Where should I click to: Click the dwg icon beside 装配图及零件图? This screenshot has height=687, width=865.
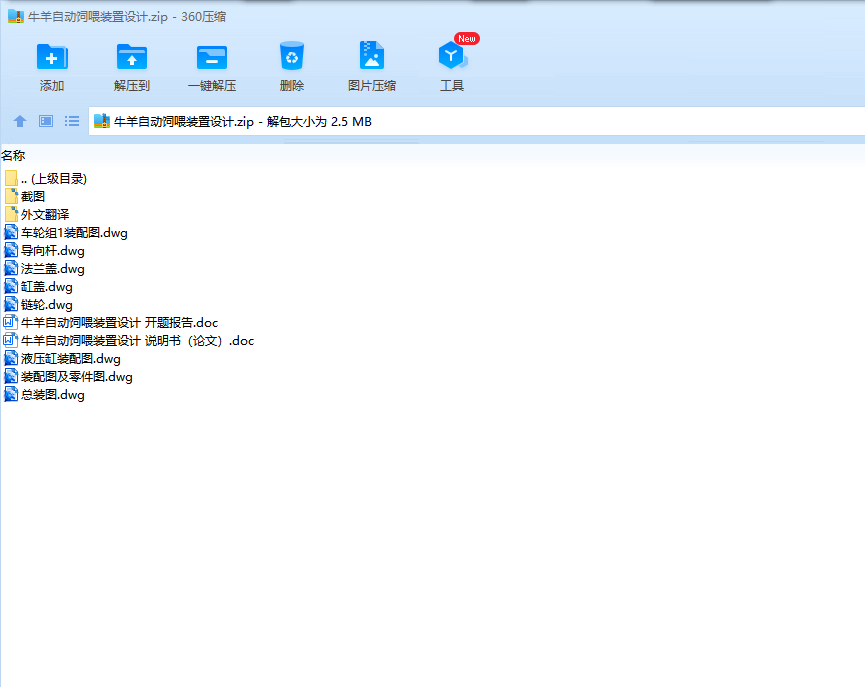(x=11, y=376)
